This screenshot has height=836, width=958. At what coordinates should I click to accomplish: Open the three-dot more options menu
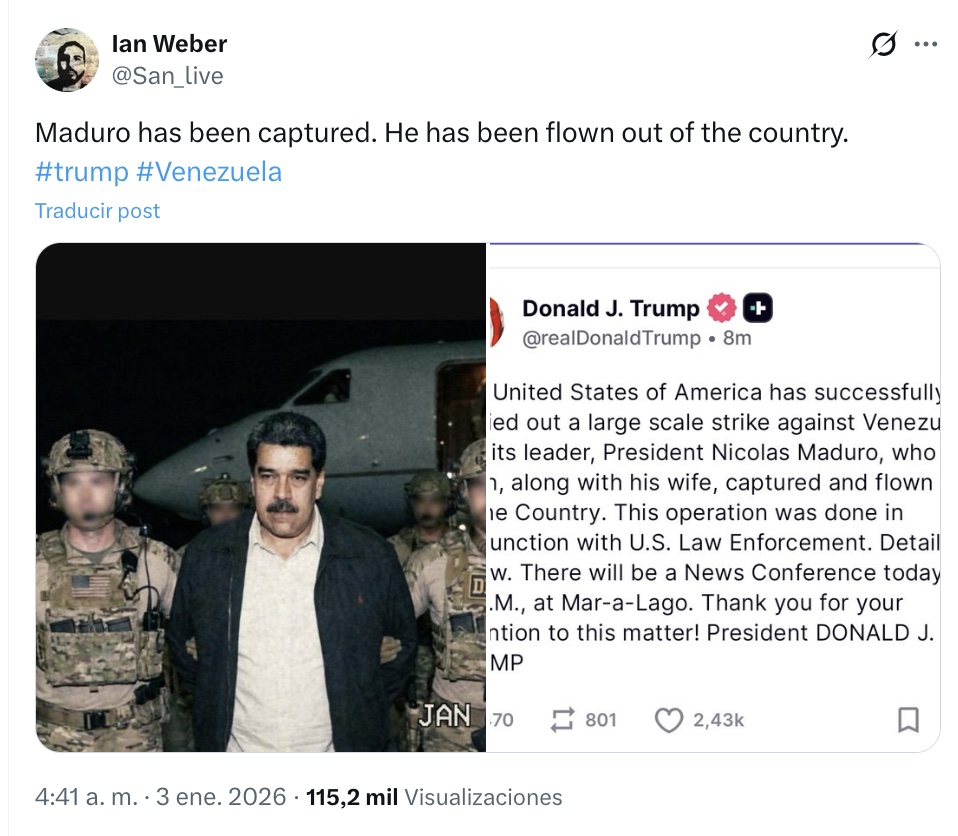[x=926, y=45]
